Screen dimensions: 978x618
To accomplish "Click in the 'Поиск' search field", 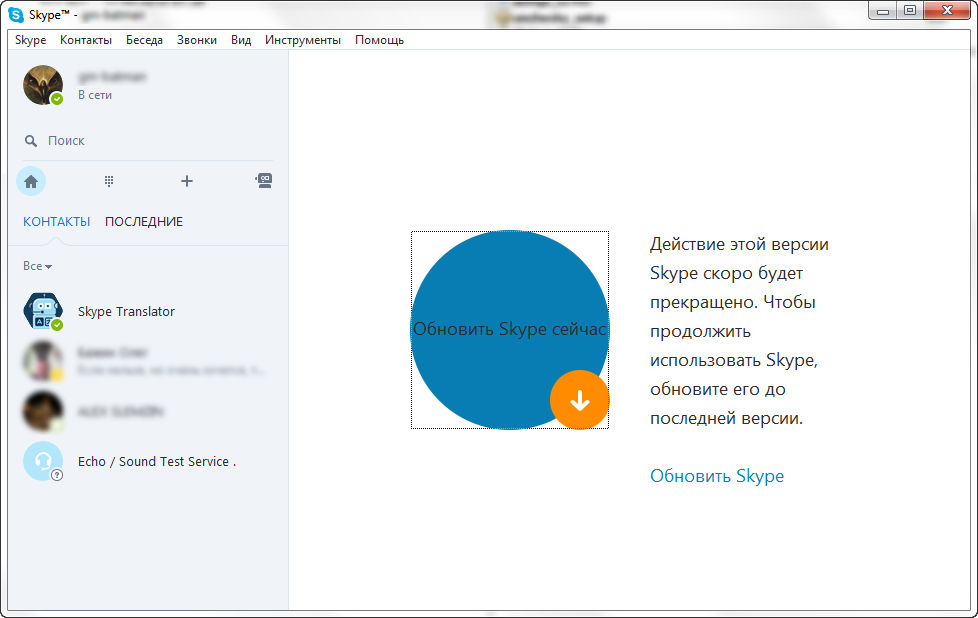I will tap(150, 141).
